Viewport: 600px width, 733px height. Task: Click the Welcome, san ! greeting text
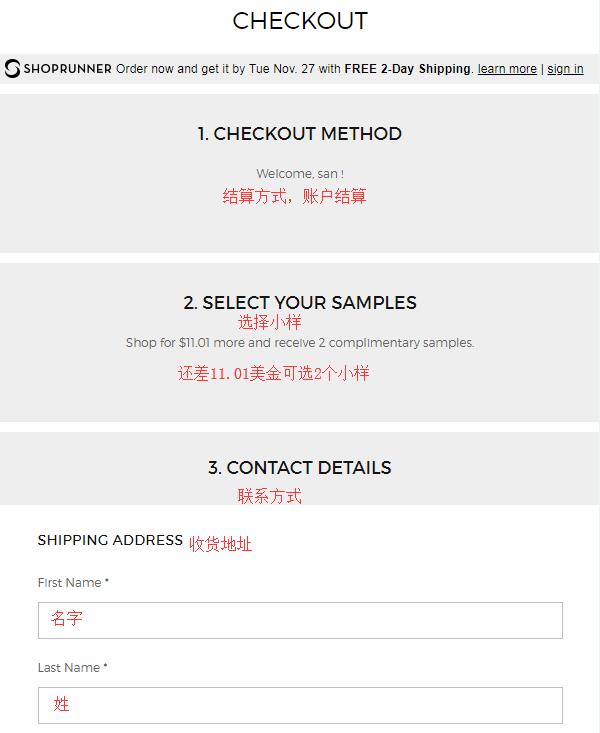point(300,174)
